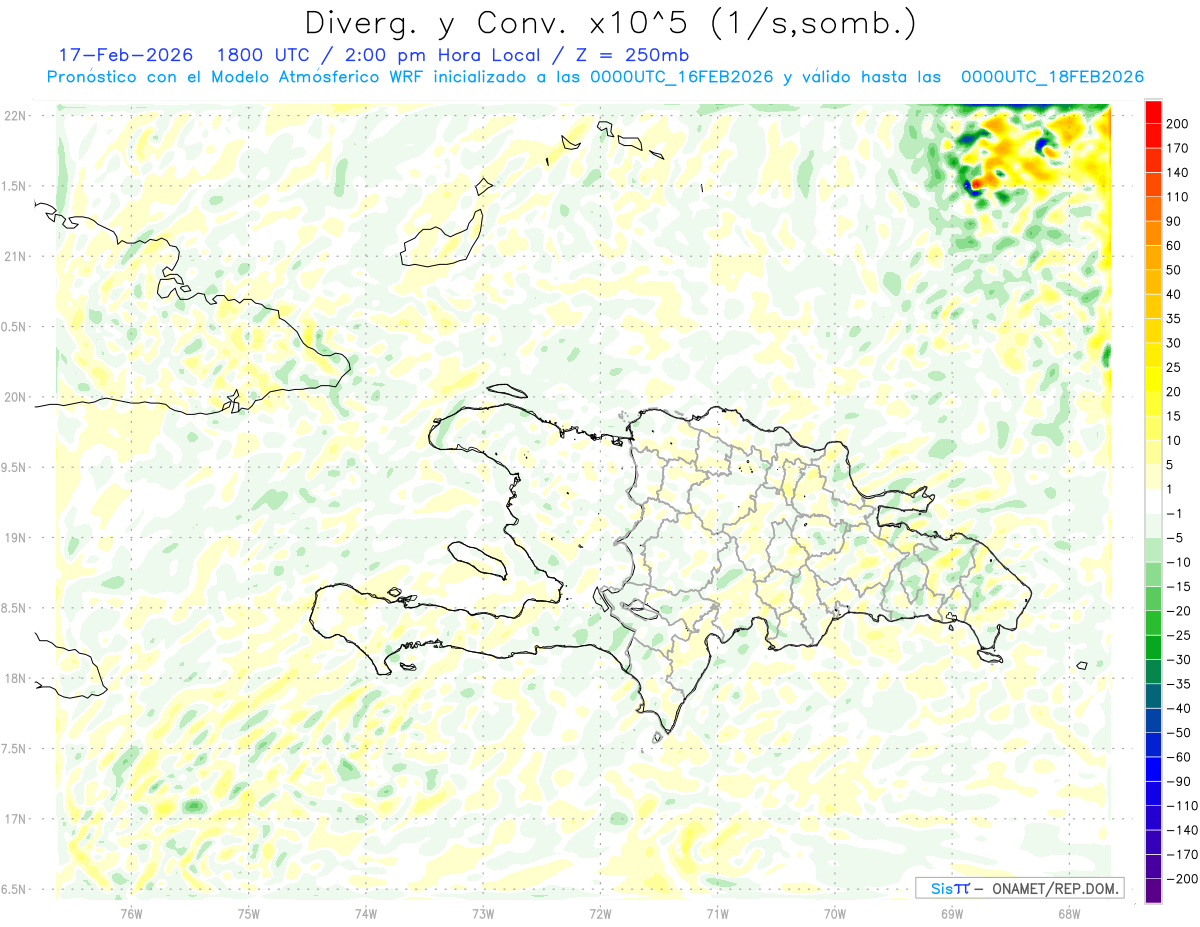Click the "-40" value on the color scale

(1179, 709)
